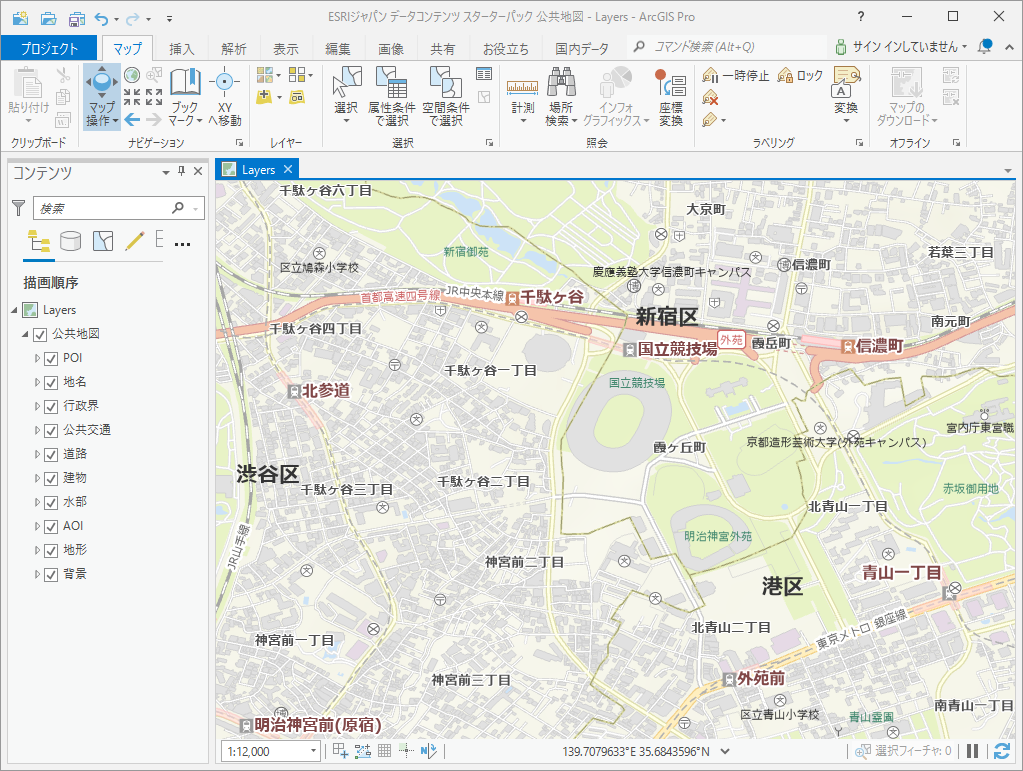The height and width of the screenshot is (771, 1023).
Task: Uncheck the POI layer checkbox
Action: (x=51, y=358)
